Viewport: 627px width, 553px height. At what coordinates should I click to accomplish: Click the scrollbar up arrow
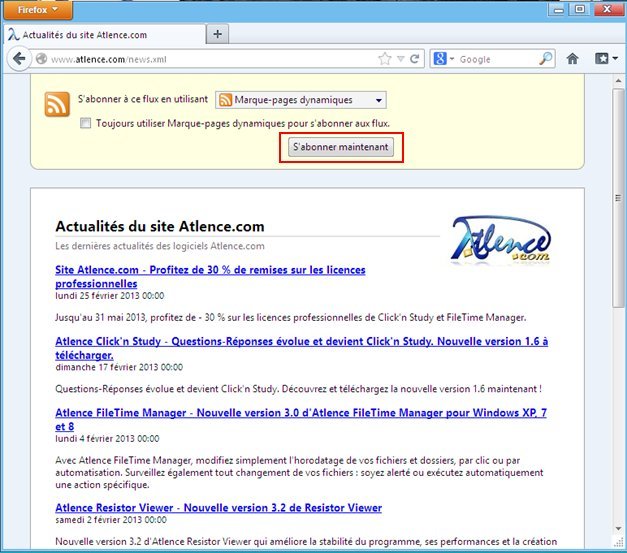pos(618,80)
